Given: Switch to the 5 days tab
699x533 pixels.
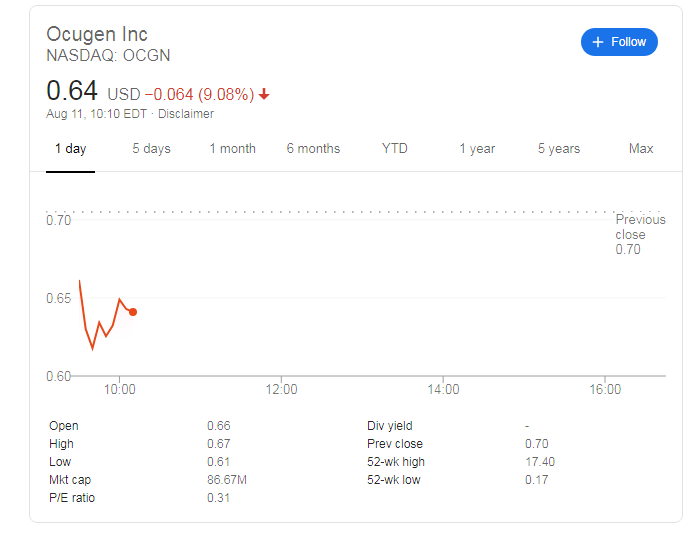Looking at the screenshot, I should pos(151,148).
